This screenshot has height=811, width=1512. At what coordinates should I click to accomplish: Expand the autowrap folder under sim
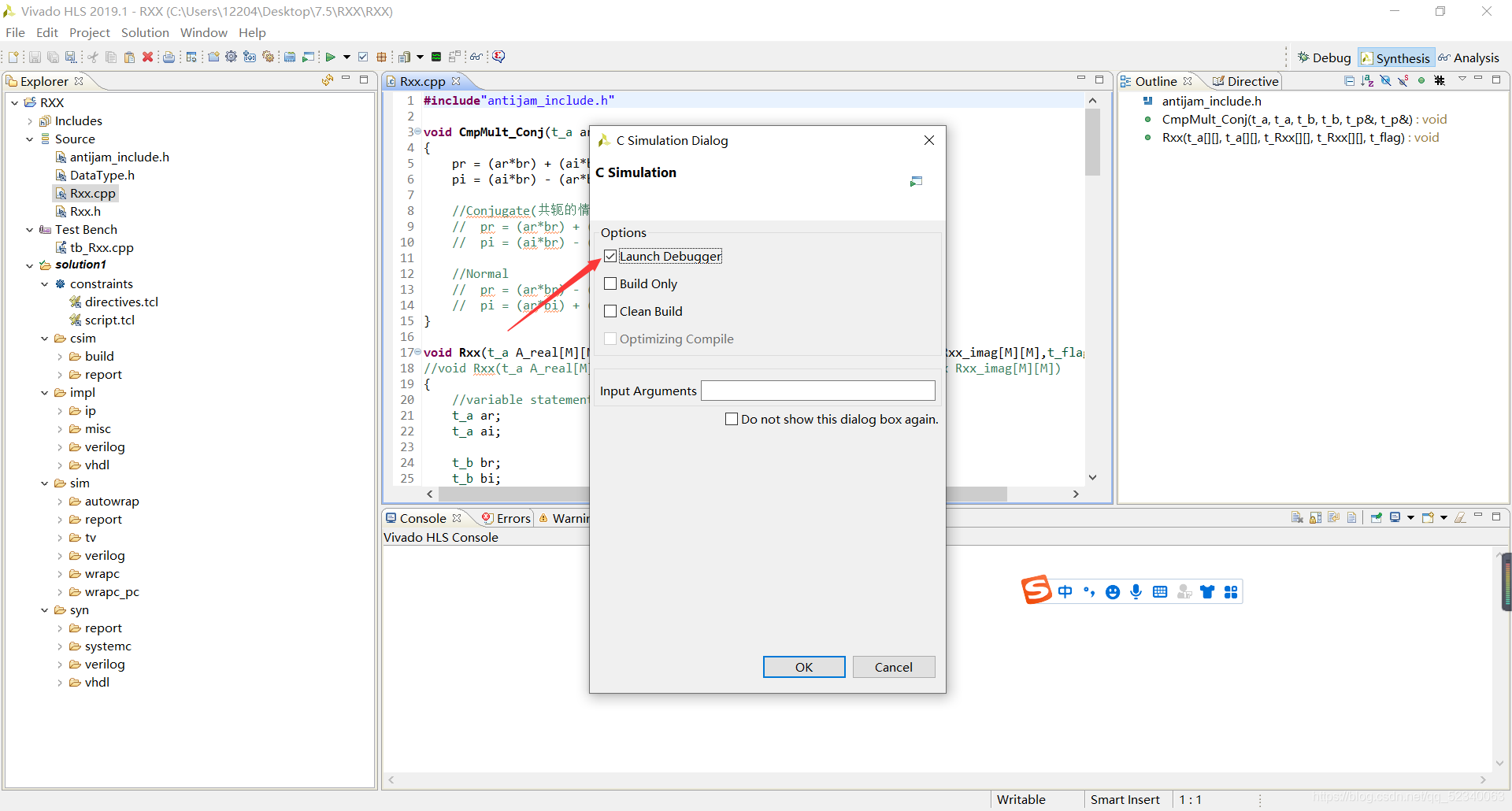coord(60,502)
